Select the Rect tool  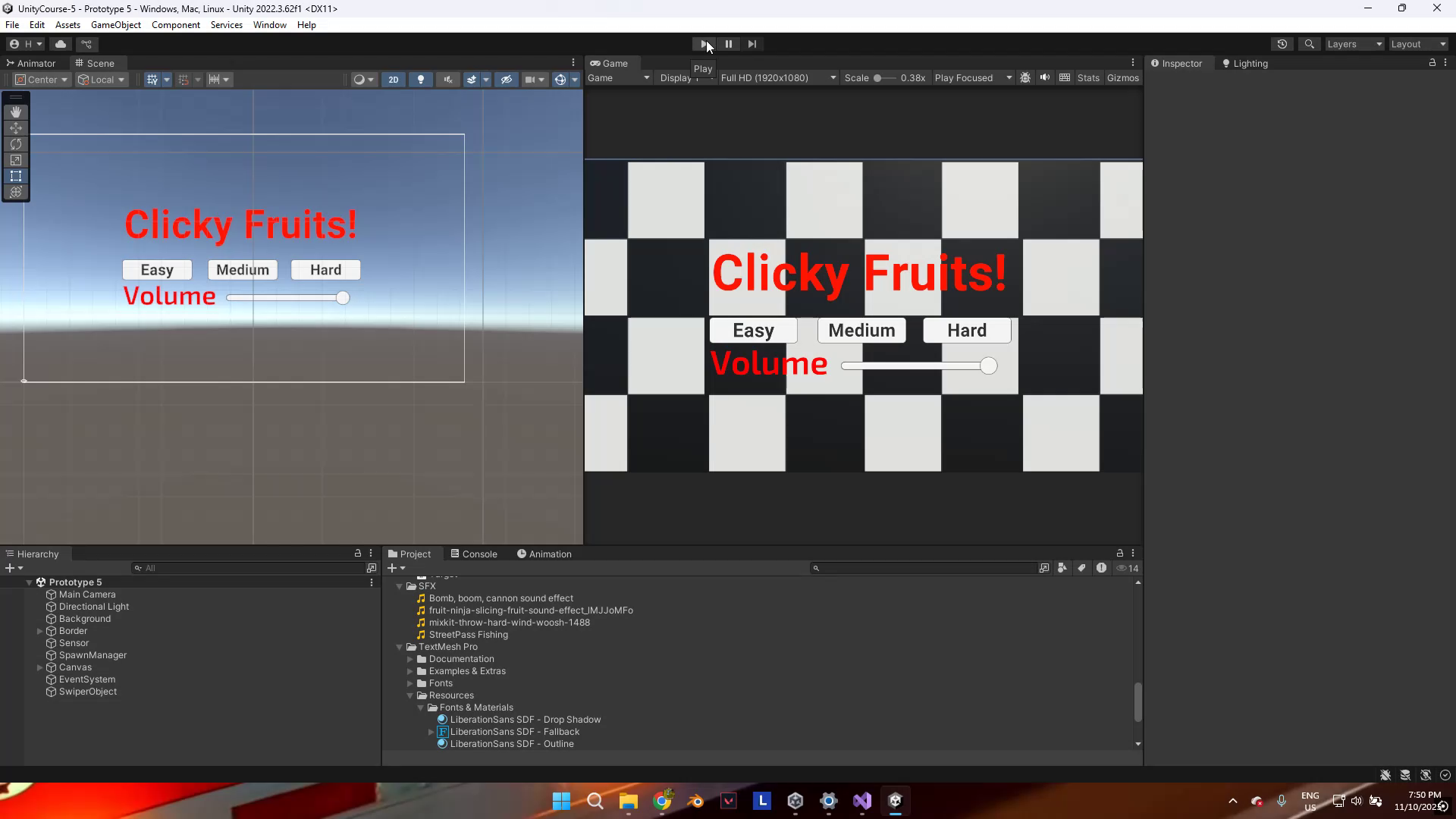click(x=16, y=176)
